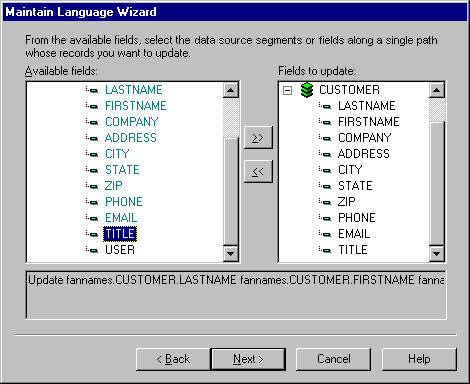The width and height of the screenshot is (470, 384).
Task: Click up arrow of Available fields scrollbar
Action: tap(231, 90)
